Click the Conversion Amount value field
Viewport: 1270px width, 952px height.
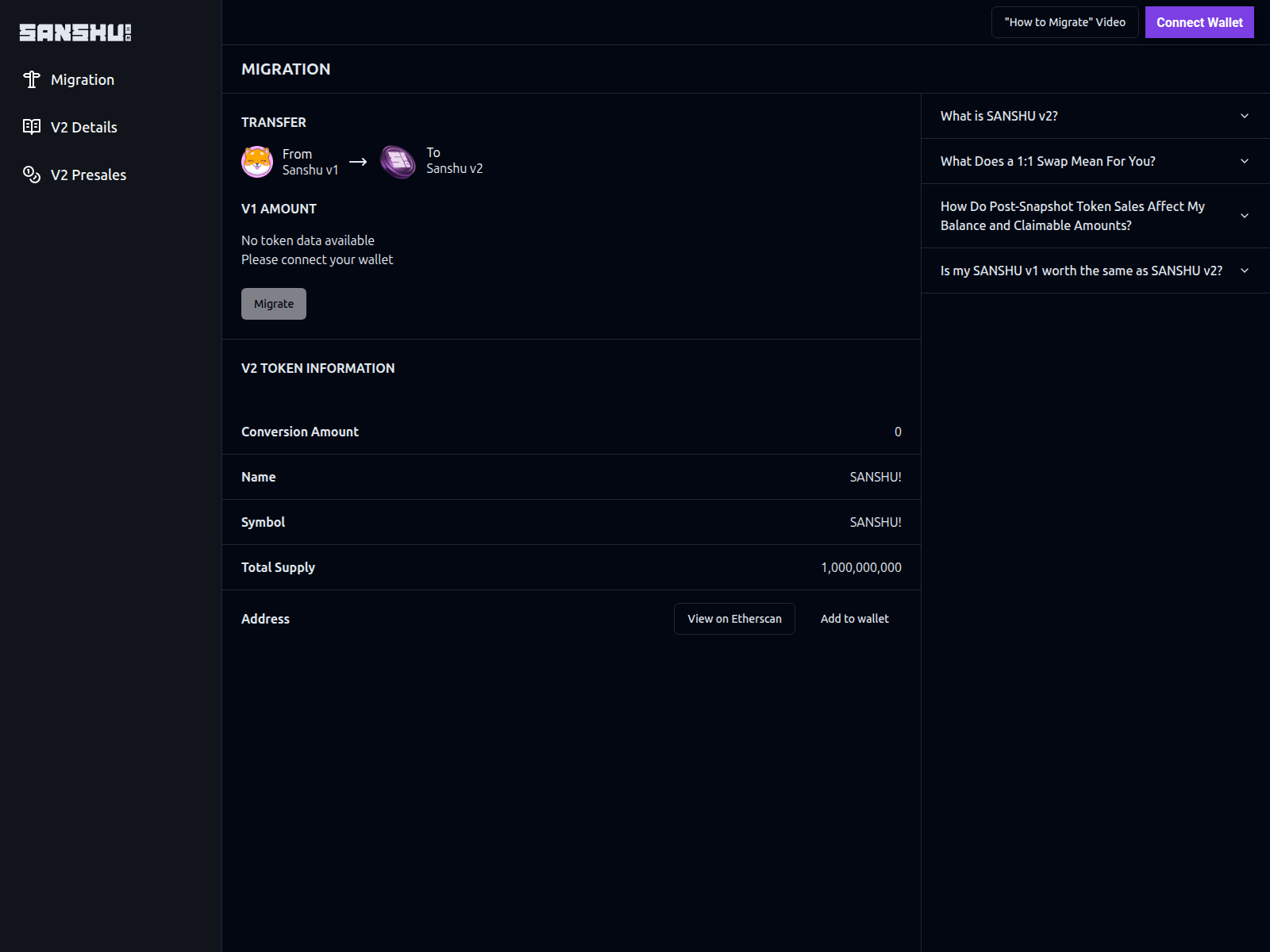(x=897, y=432)
